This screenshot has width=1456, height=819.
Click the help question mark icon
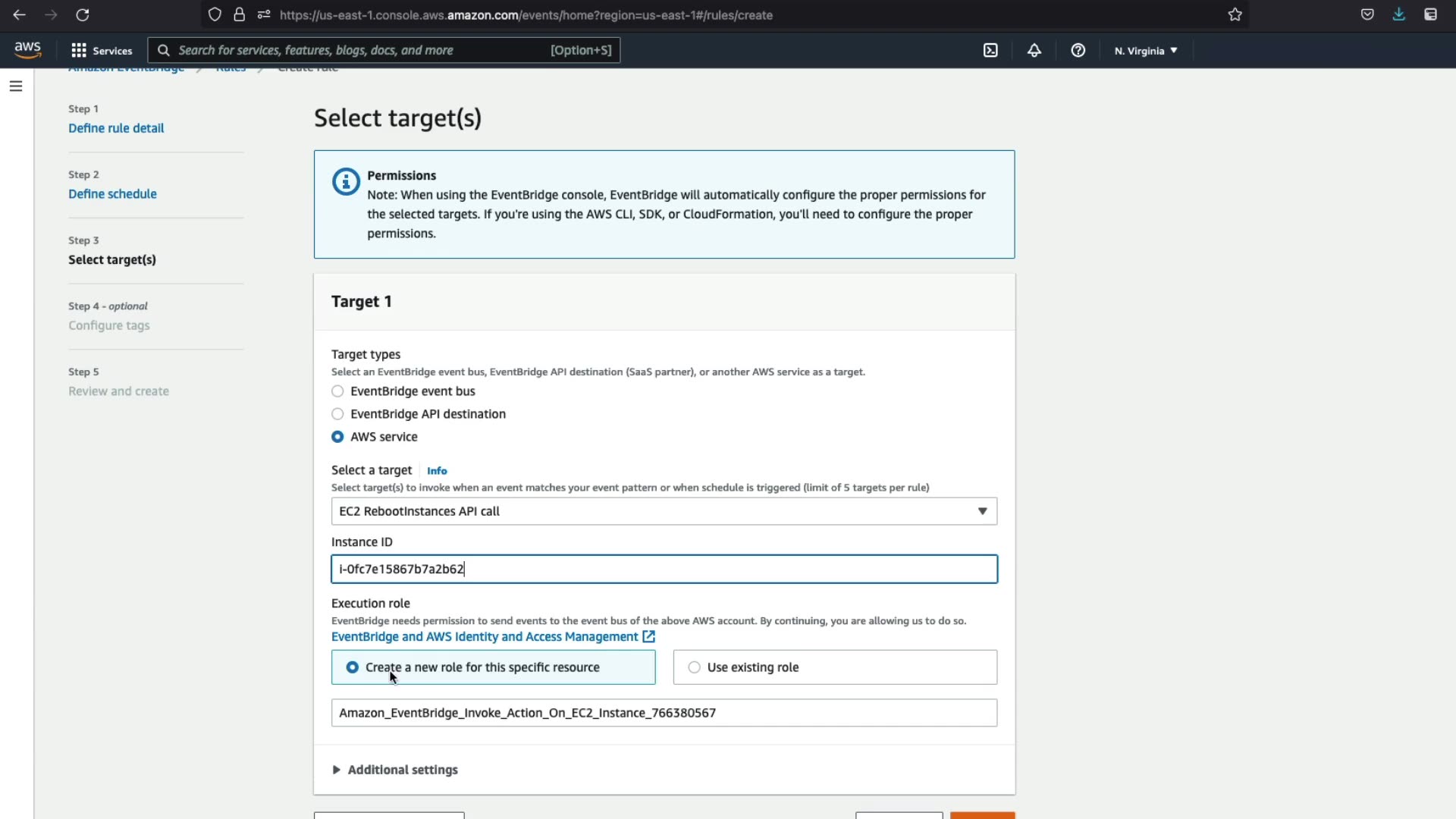pyautogui.click(x=1078, y=51)
